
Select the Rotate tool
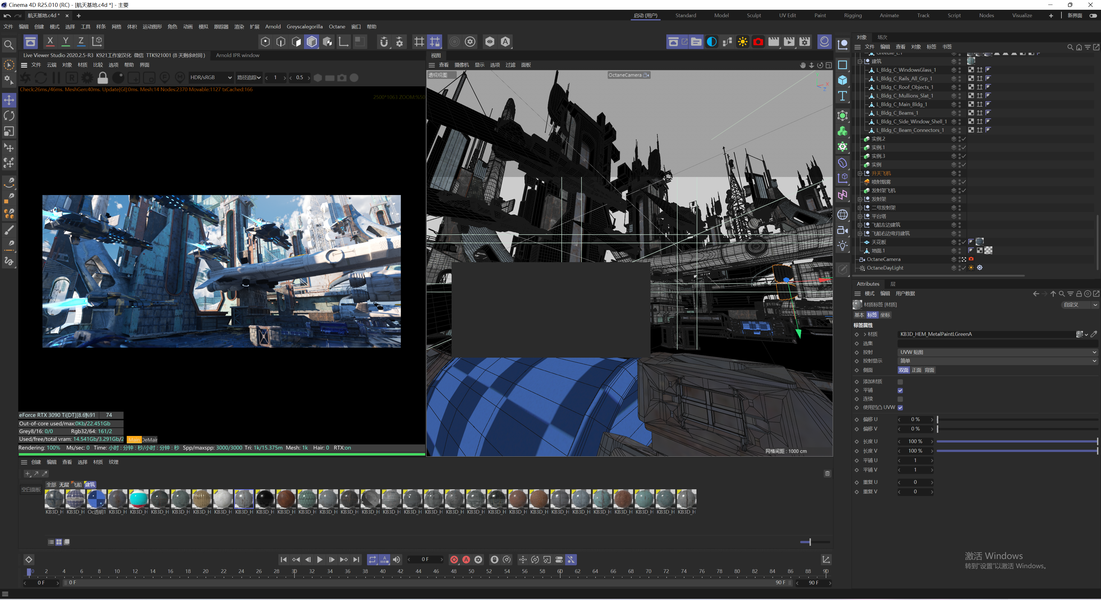pyautogui.click(x=9, y=115)
